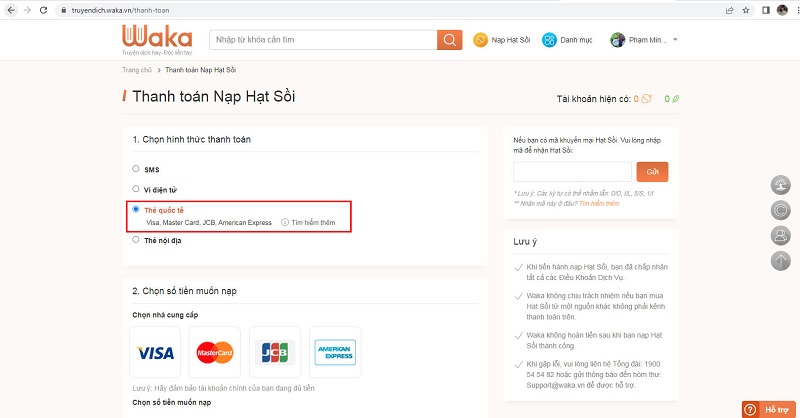Select Thẻ quốc tế radio button
This screenshot has width=800, height=418.
coord(136,210)
